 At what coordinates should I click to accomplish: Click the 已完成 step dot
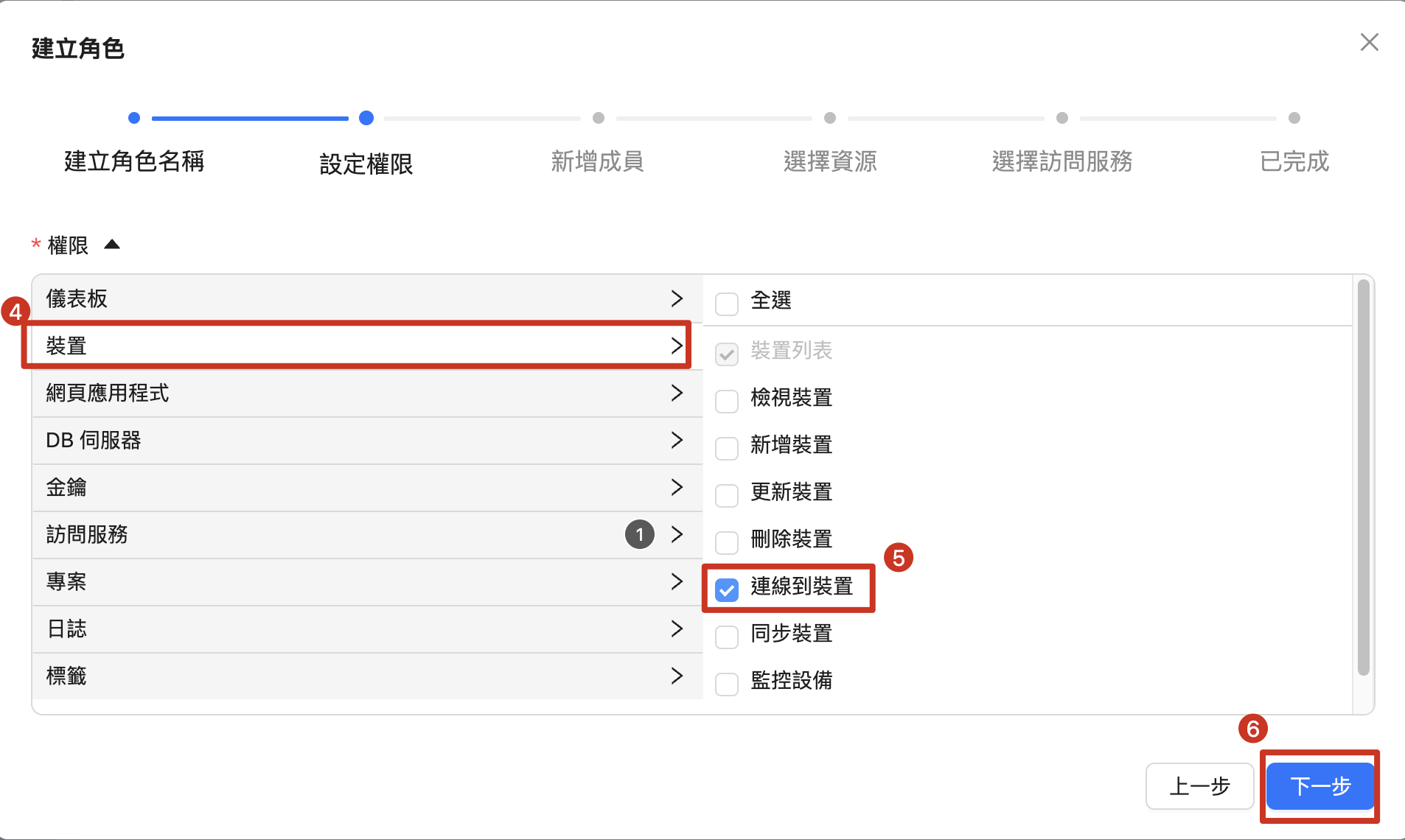1294,118
